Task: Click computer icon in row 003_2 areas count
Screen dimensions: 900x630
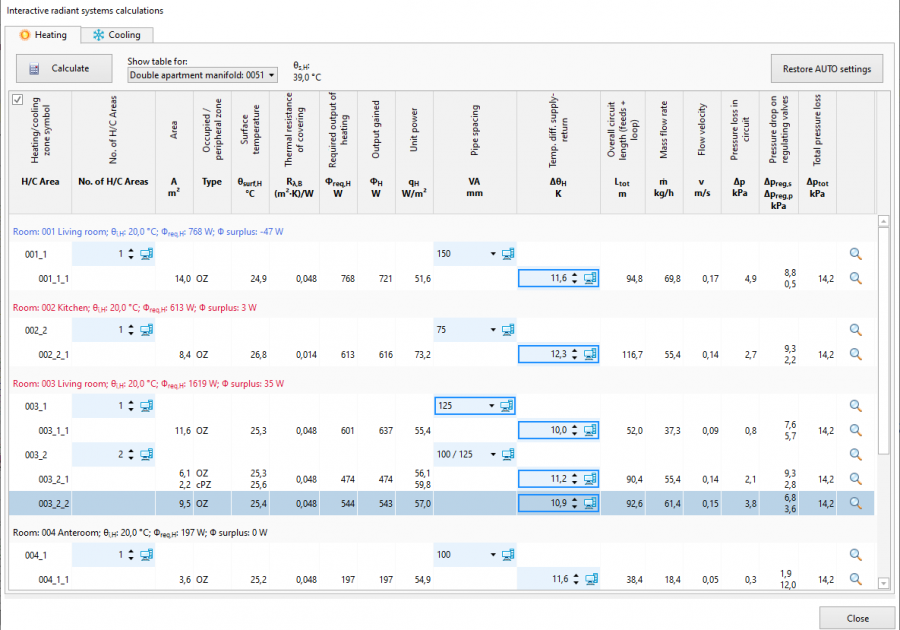Action: coord(146,454)
